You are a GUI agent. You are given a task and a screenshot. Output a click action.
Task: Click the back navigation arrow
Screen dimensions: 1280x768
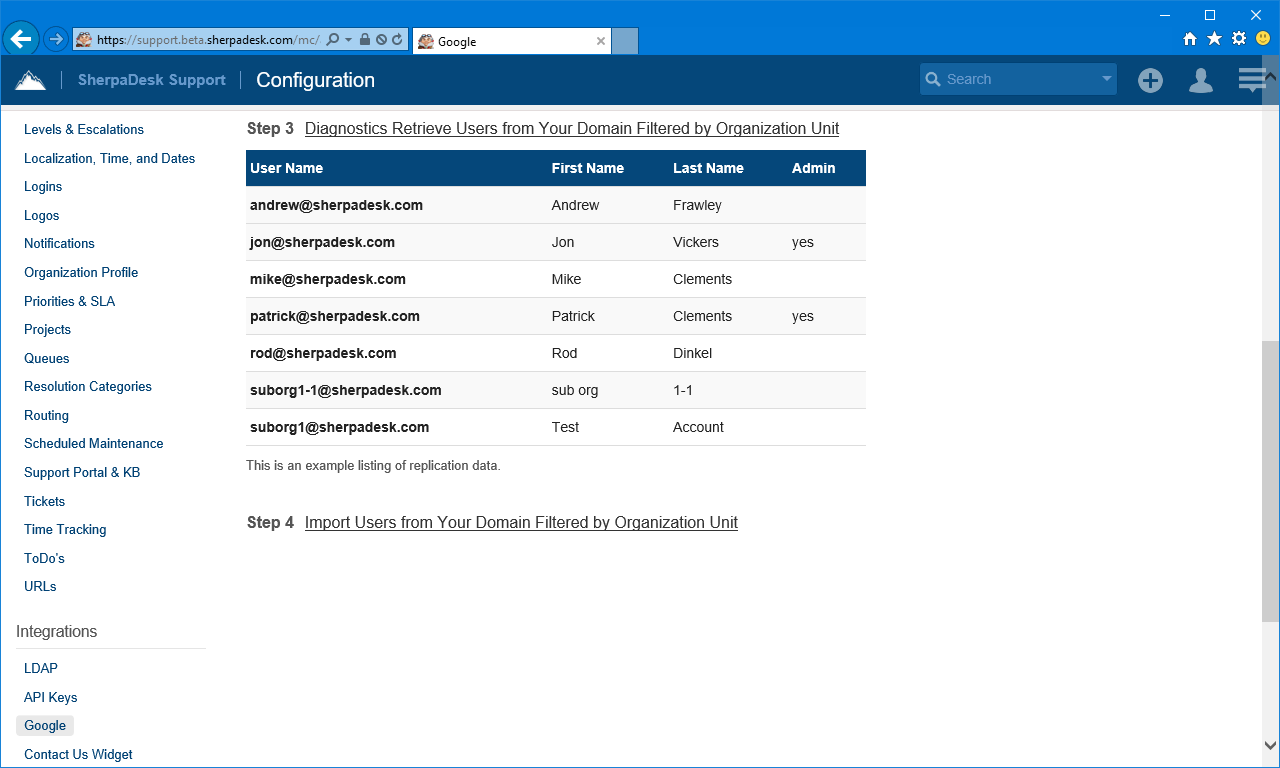tap(21, 37)
